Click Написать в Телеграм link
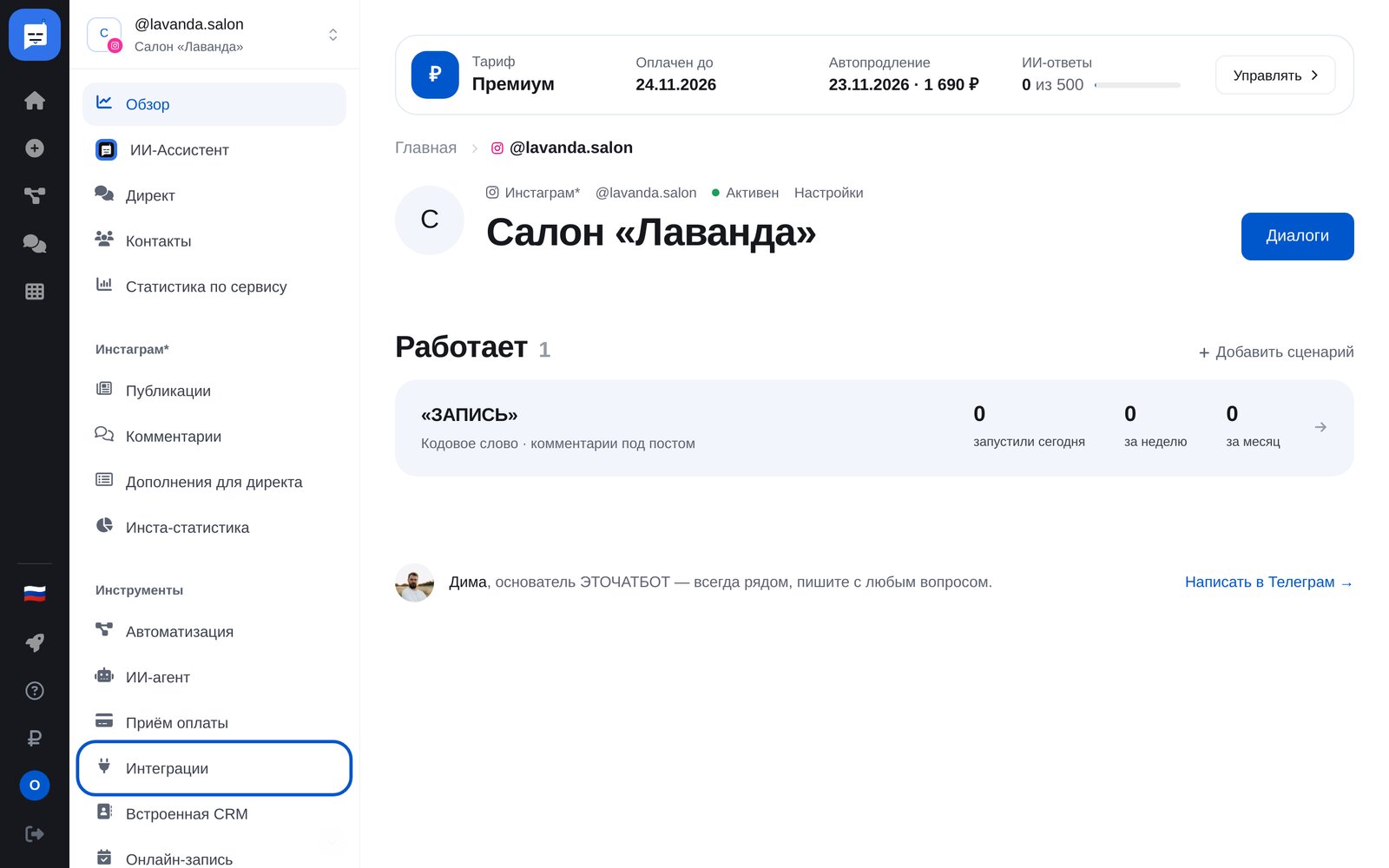Image resolution: width=1389 pixels, height=868 pixels. click(1269, 582)
